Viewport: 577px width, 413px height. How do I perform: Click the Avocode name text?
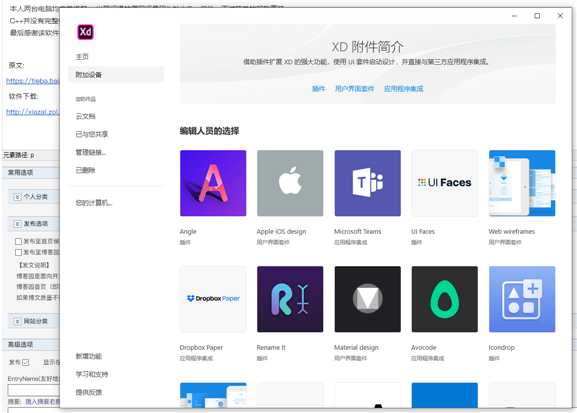click(x=424, y=347)
